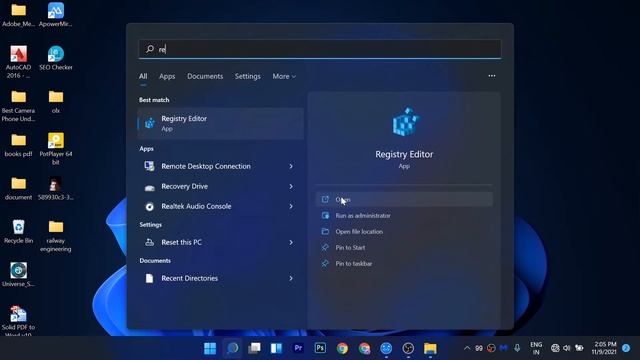Open File Explorer from taskbar

pos(430,348)
